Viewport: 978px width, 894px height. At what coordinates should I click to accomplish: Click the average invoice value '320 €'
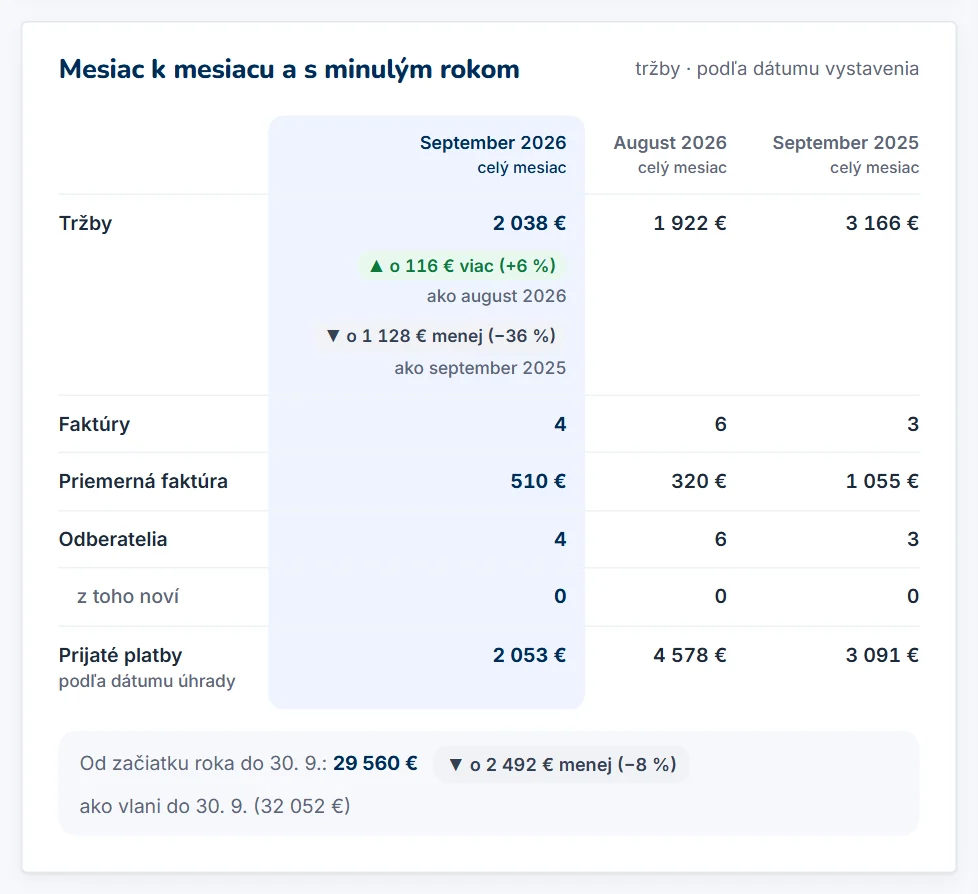[x=699, y=482]
